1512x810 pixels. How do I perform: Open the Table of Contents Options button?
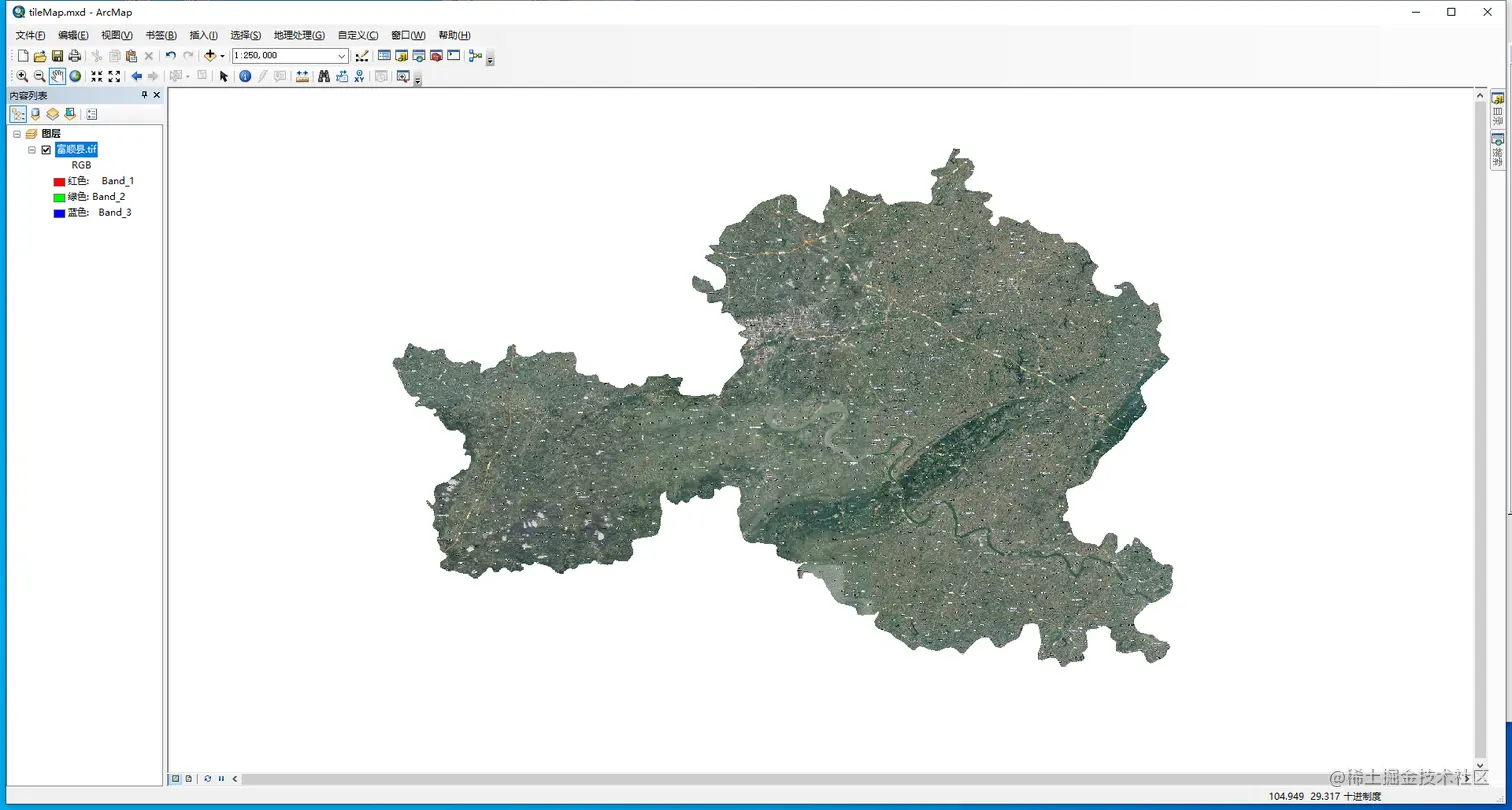[x=91, y=114]
